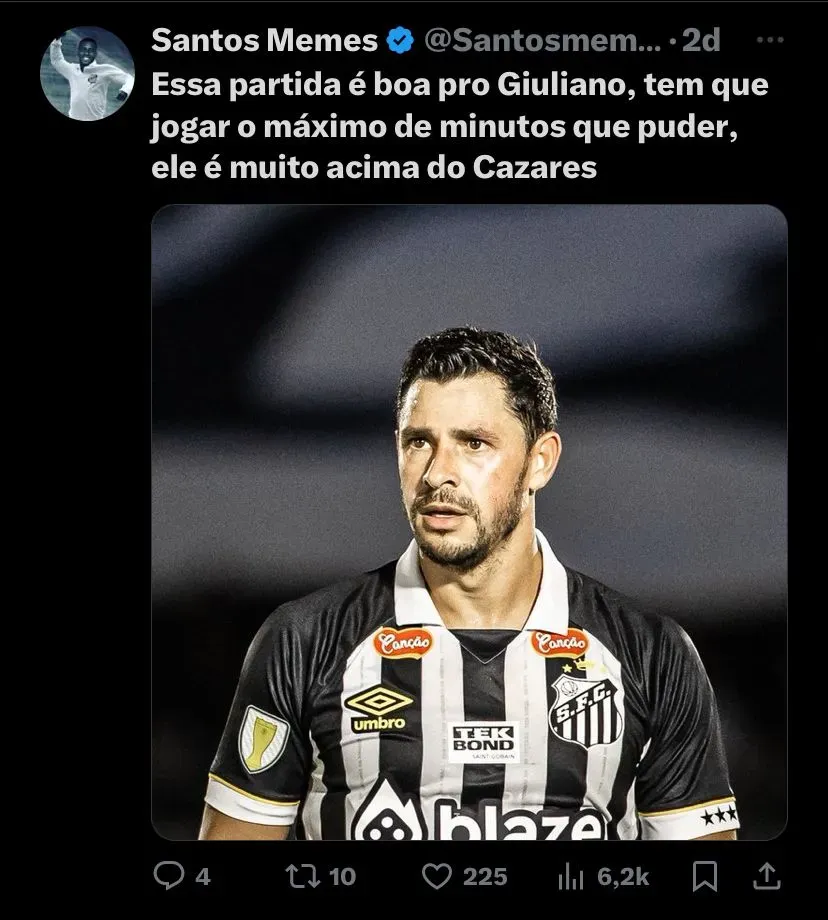828x920 pixels.
Task: Click the 4 replies count
Action: point(202,877)
